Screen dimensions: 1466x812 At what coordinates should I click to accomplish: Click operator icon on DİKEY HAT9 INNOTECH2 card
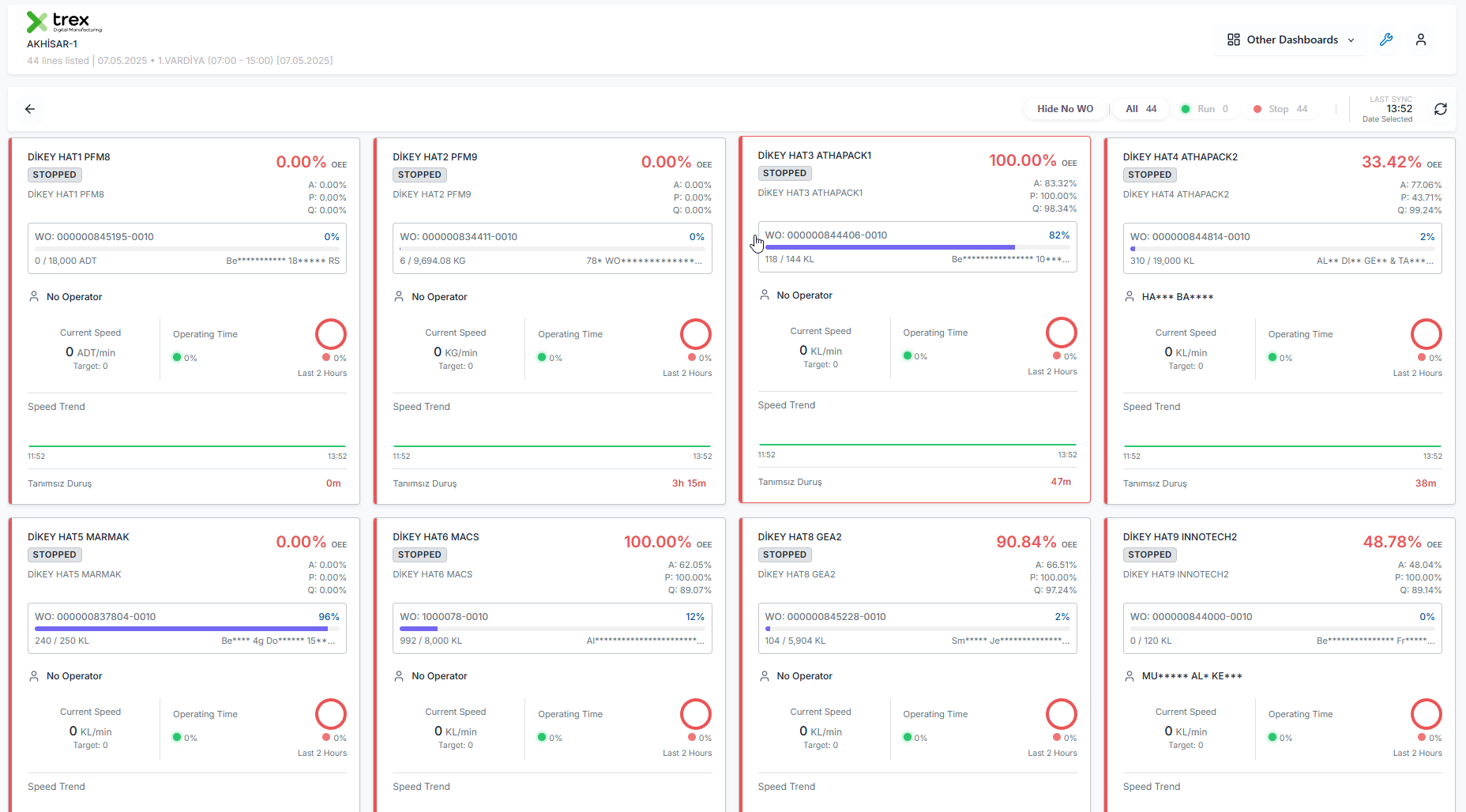1130,676
